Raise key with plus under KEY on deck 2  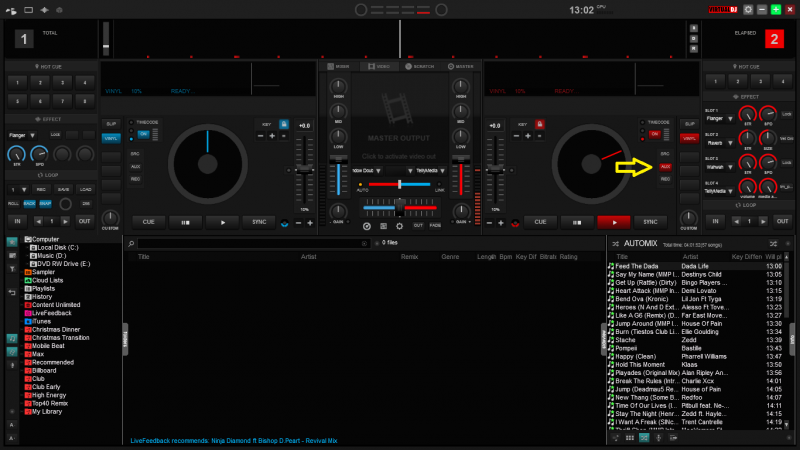[x=528, y=136]
